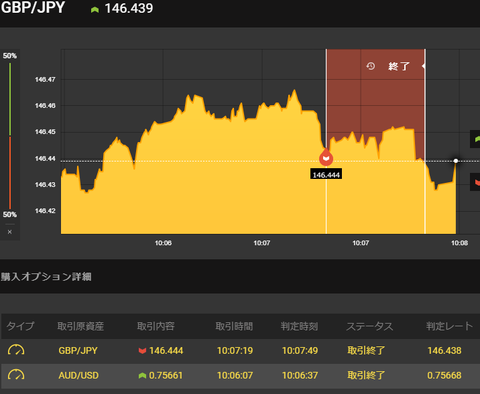The width and height of the screenshot is (480, 394).
Task: Click the ステータス column header
Action: 370,326
